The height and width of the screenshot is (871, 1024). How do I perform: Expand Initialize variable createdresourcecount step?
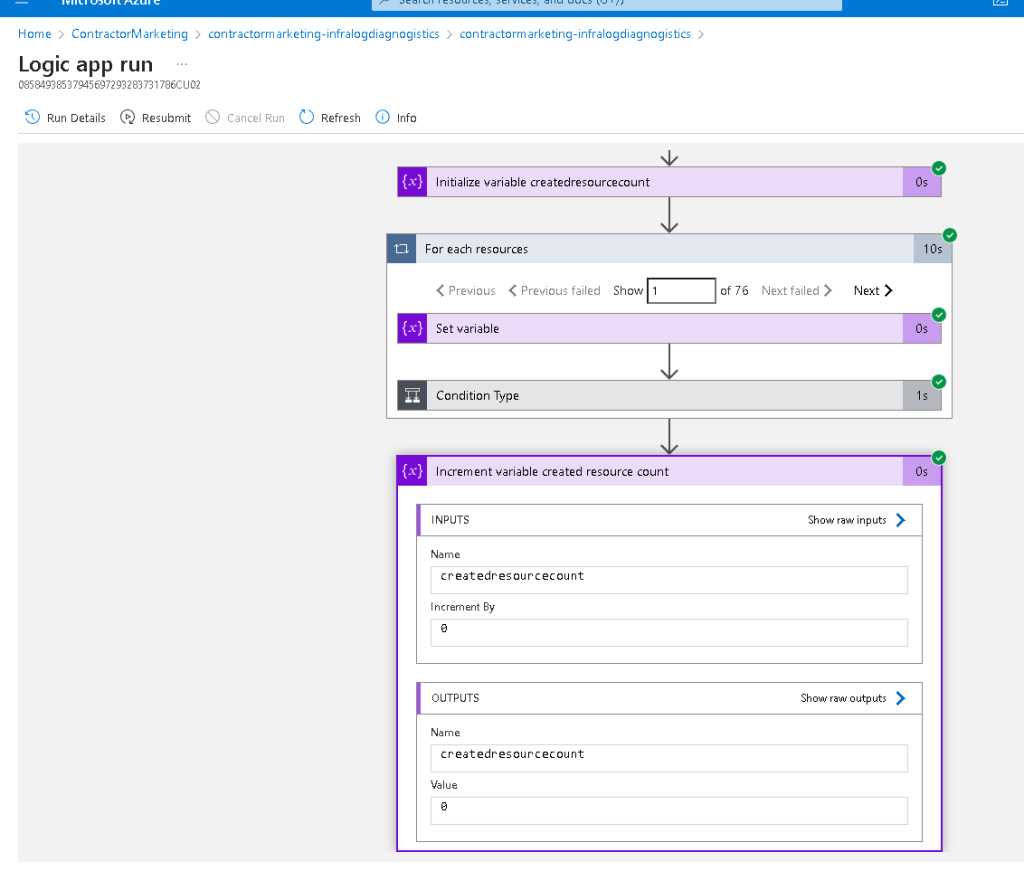click(669, 182)
